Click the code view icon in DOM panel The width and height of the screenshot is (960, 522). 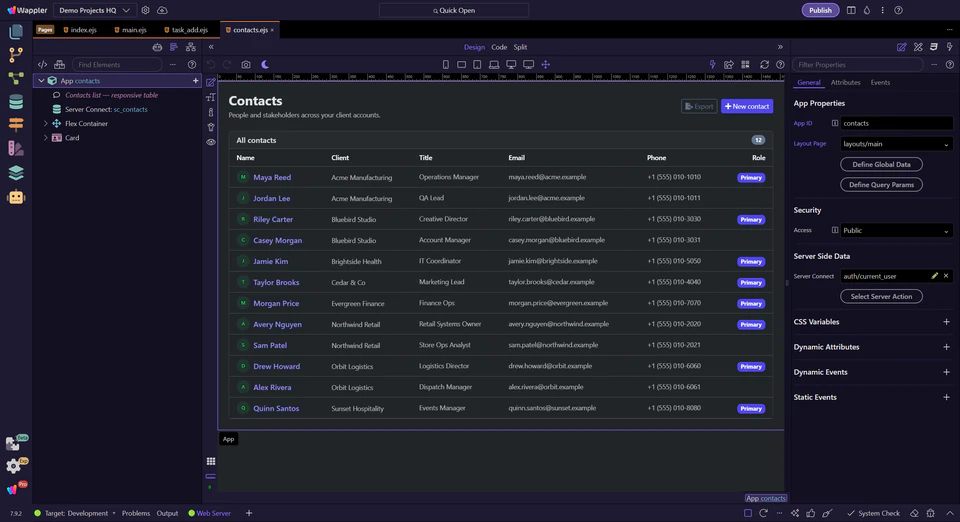pos(42,64)
